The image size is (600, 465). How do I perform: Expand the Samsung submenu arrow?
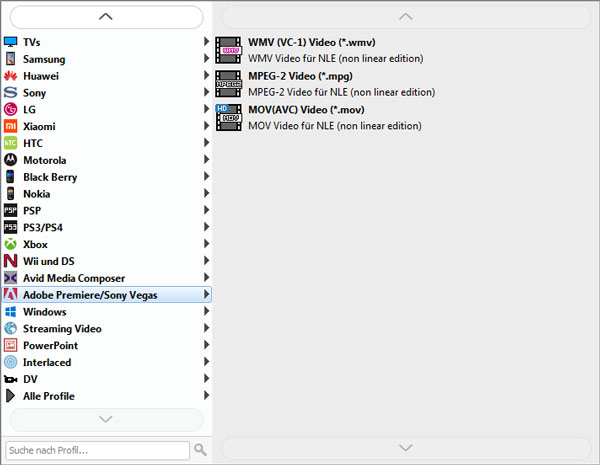click(x=206, y=59)
